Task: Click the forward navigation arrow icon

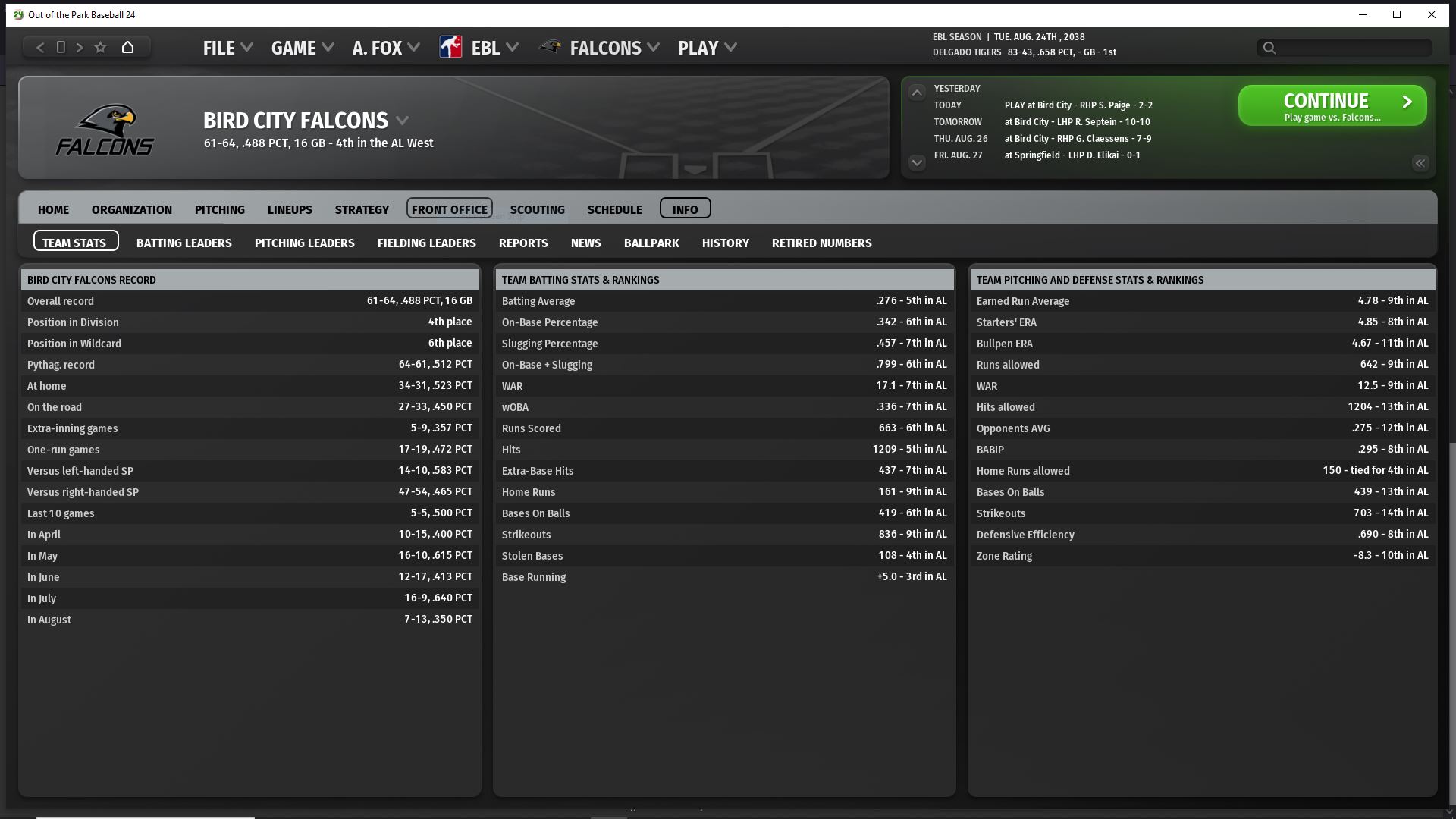Action: [80, 48]
